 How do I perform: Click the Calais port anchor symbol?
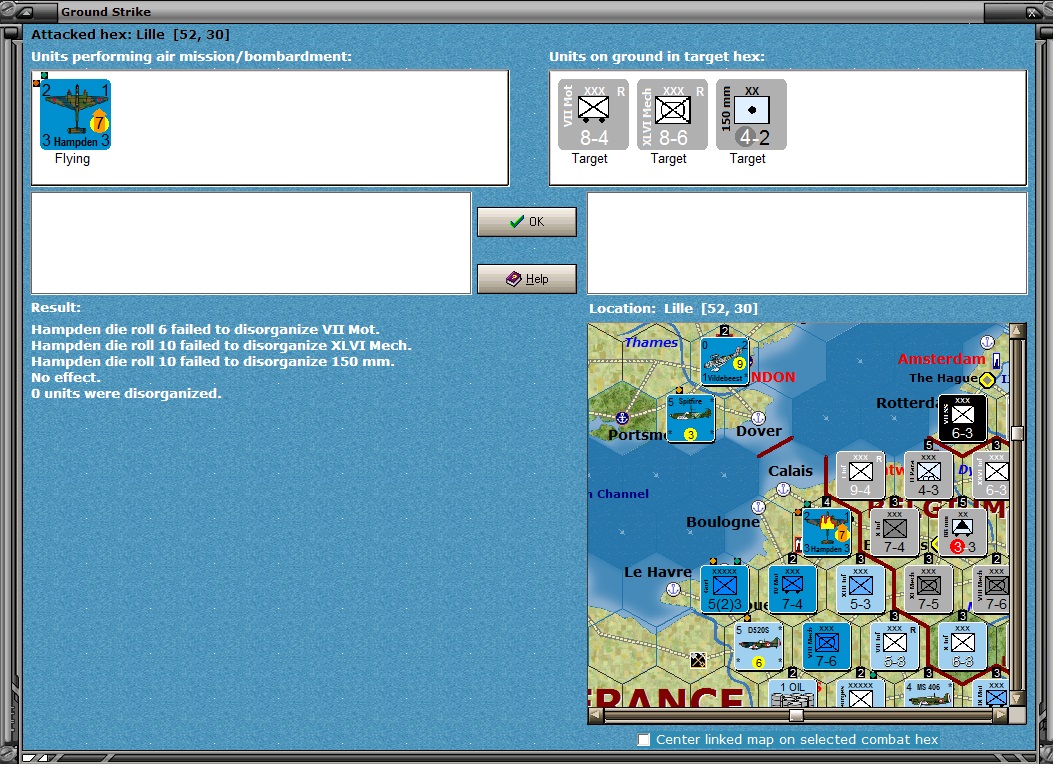tap(783, 489)
